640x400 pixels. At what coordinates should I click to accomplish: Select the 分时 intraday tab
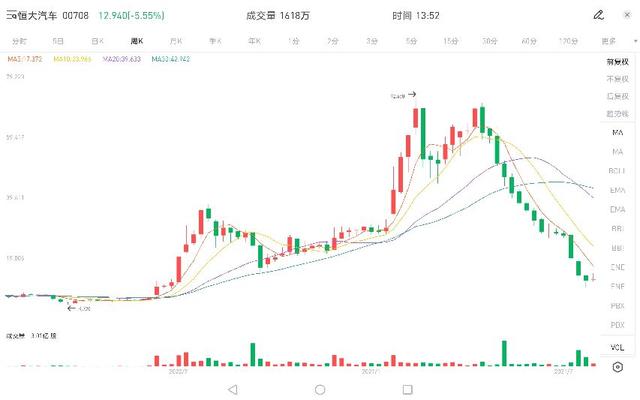tap(19, 41)
